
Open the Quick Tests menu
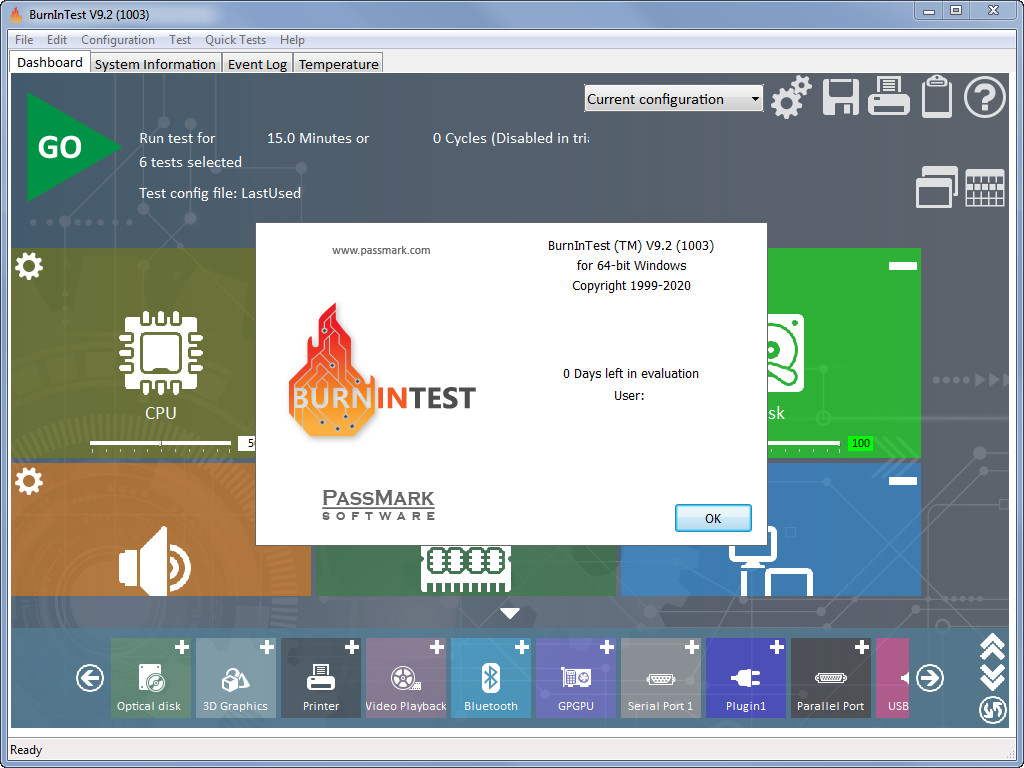(235, 40)
